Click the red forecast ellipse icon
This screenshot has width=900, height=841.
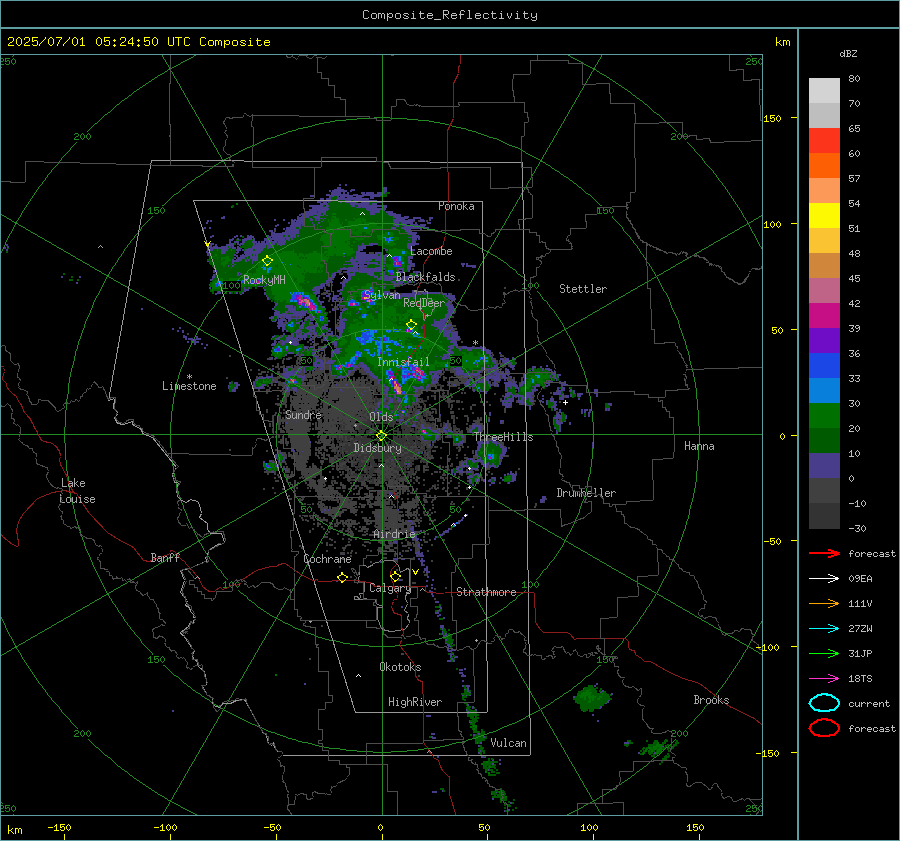tap(824, 728)
